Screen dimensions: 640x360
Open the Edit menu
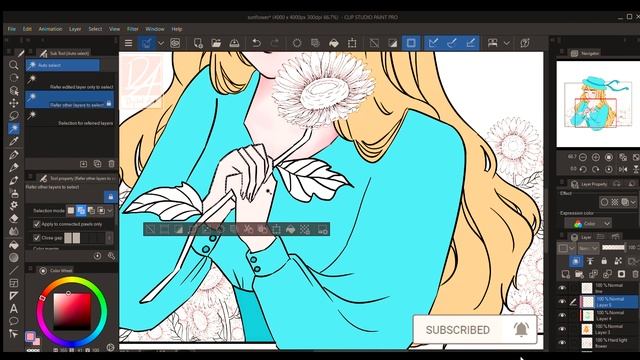[27, 29]
